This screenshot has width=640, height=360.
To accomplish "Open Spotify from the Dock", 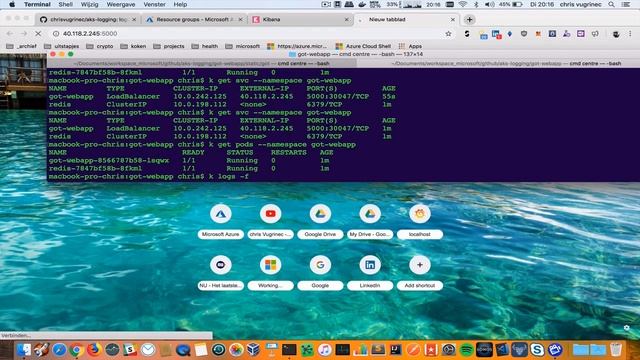I will pos(466,350).
